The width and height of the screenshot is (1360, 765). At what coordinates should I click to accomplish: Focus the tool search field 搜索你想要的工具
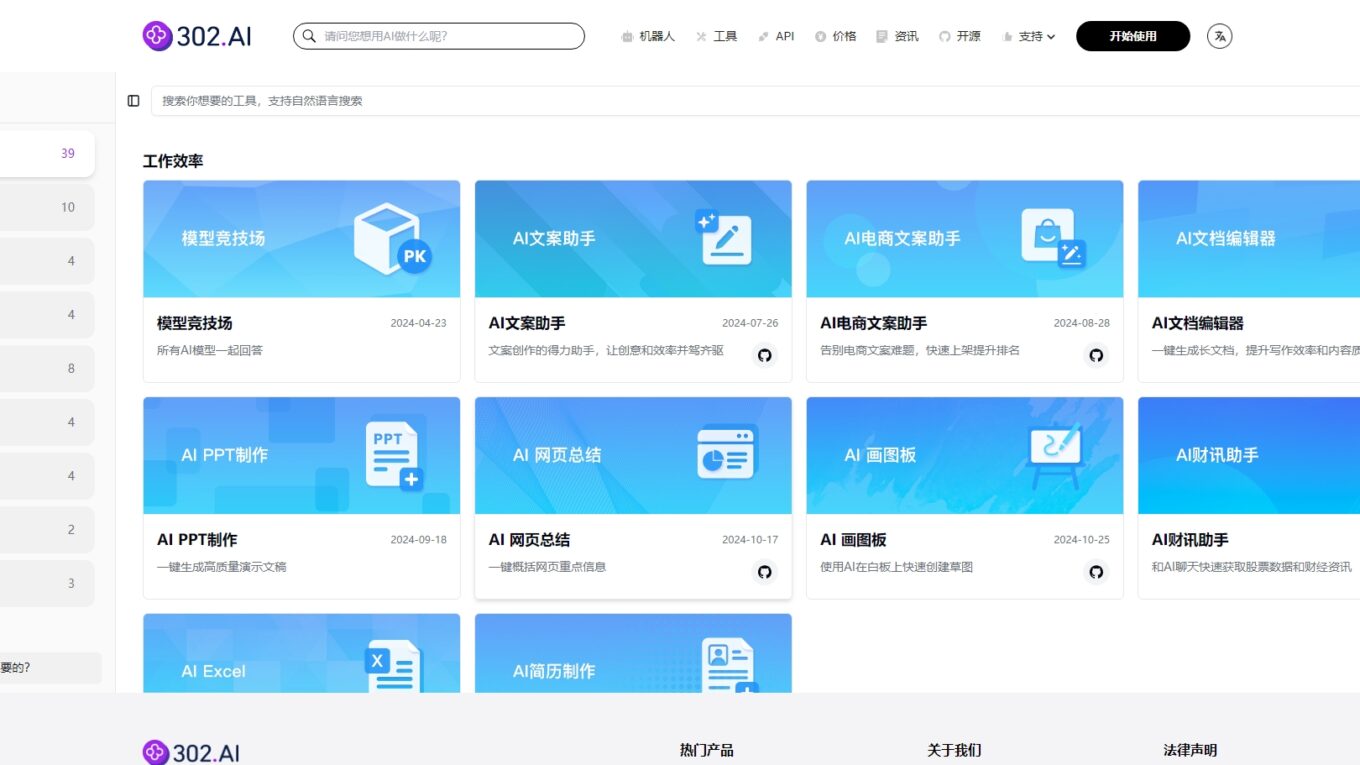coord(755,101)
